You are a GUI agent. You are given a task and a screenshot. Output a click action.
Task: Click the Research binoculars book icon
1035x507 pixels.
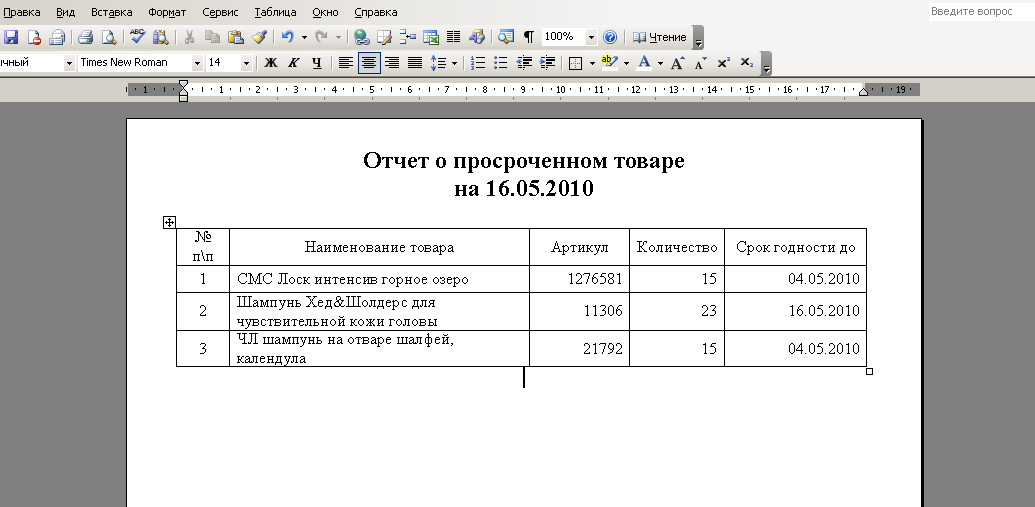pos(160,37)
